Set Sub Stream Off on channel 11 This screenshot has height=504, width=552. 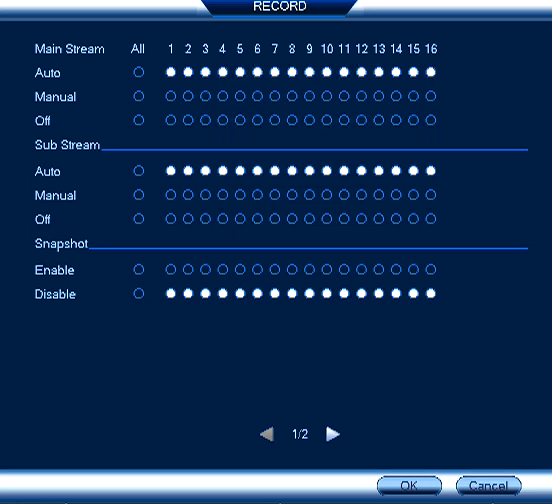(x=344, y=219)
